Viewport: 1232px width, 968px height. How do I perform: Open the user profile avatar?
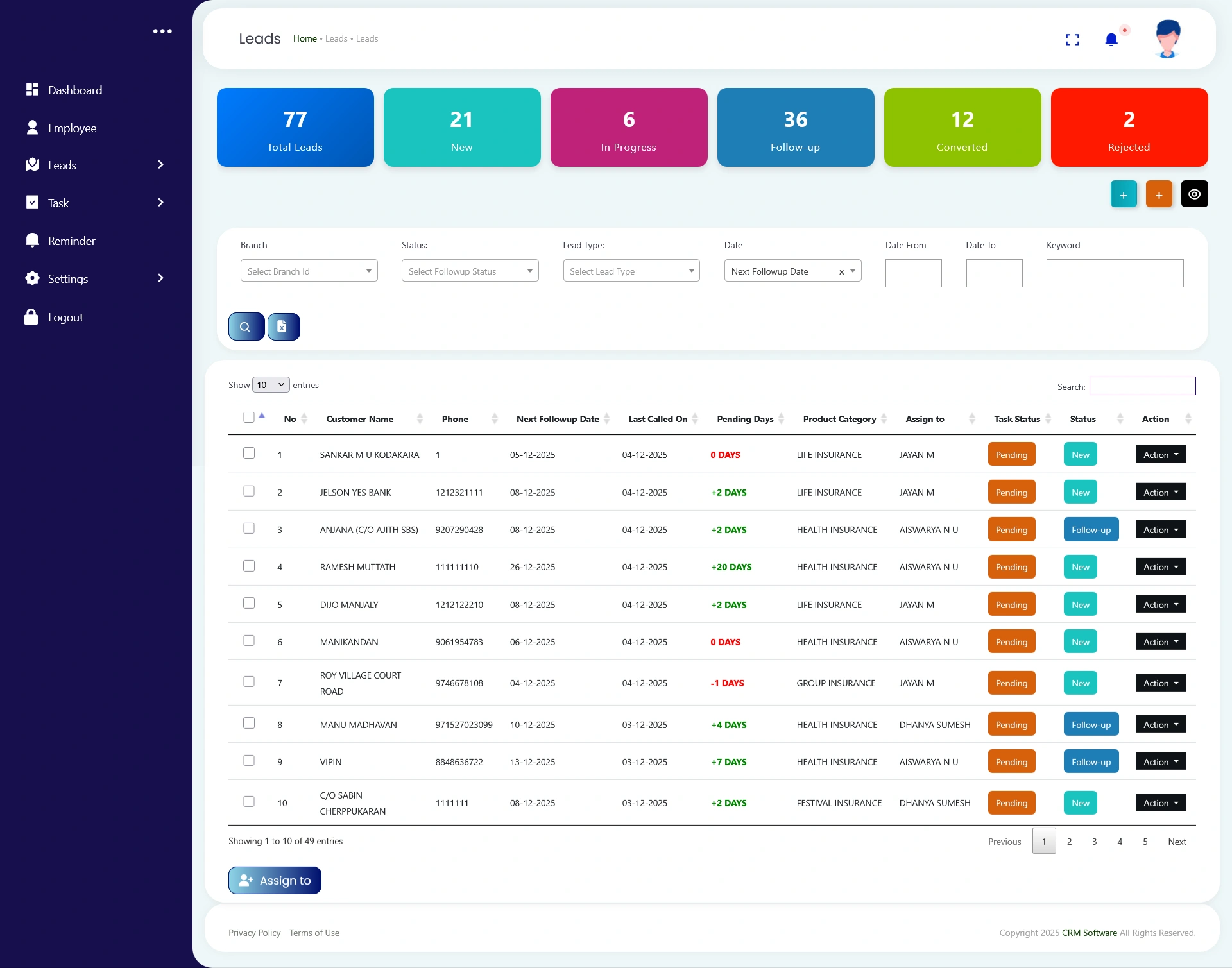[1167, 38]
